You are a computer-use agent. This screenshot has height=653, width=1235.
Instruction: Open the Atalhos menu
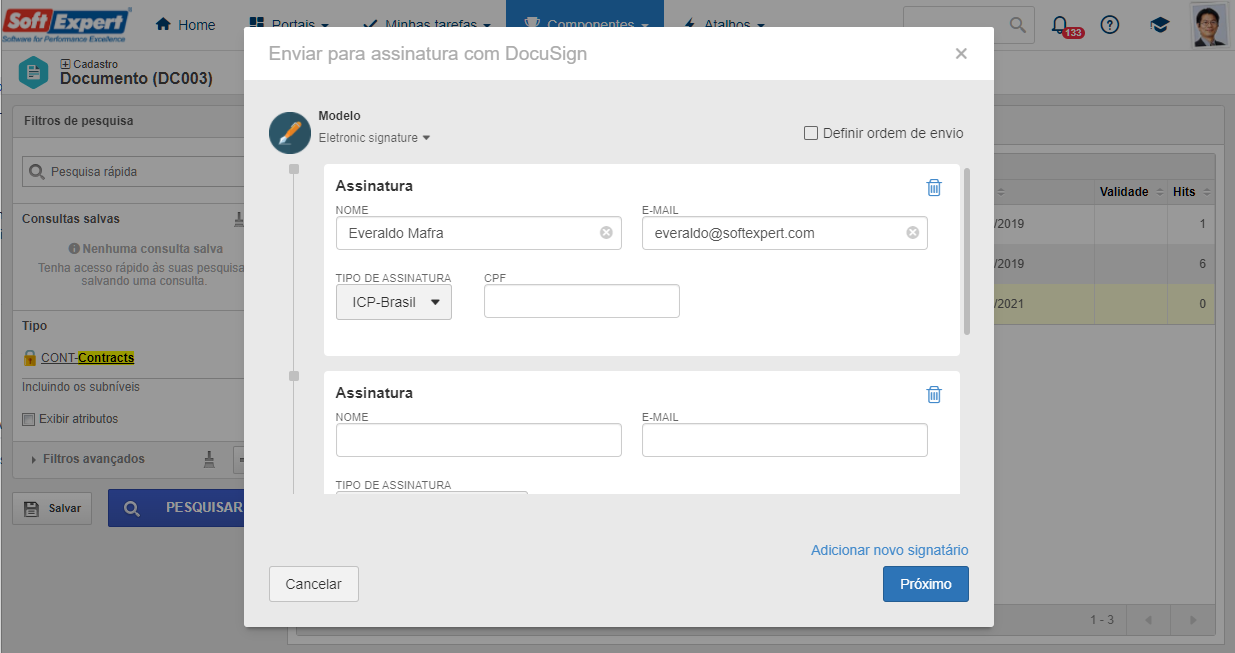(724, 25)
